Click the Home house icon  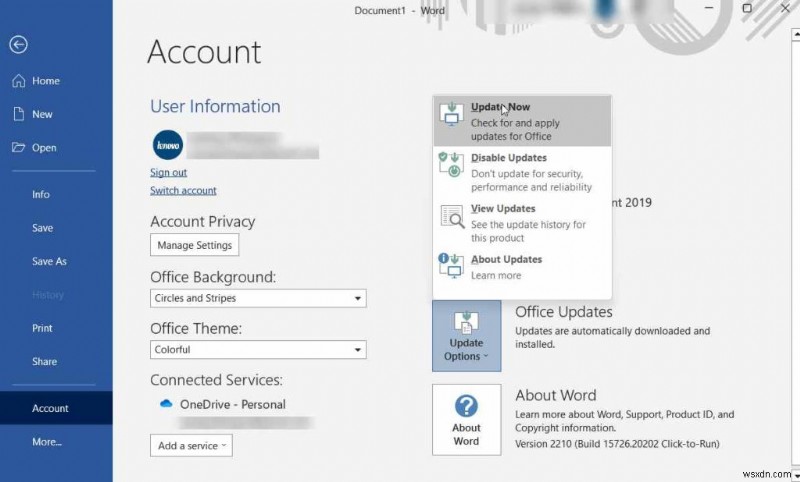[x=18, y=81]
